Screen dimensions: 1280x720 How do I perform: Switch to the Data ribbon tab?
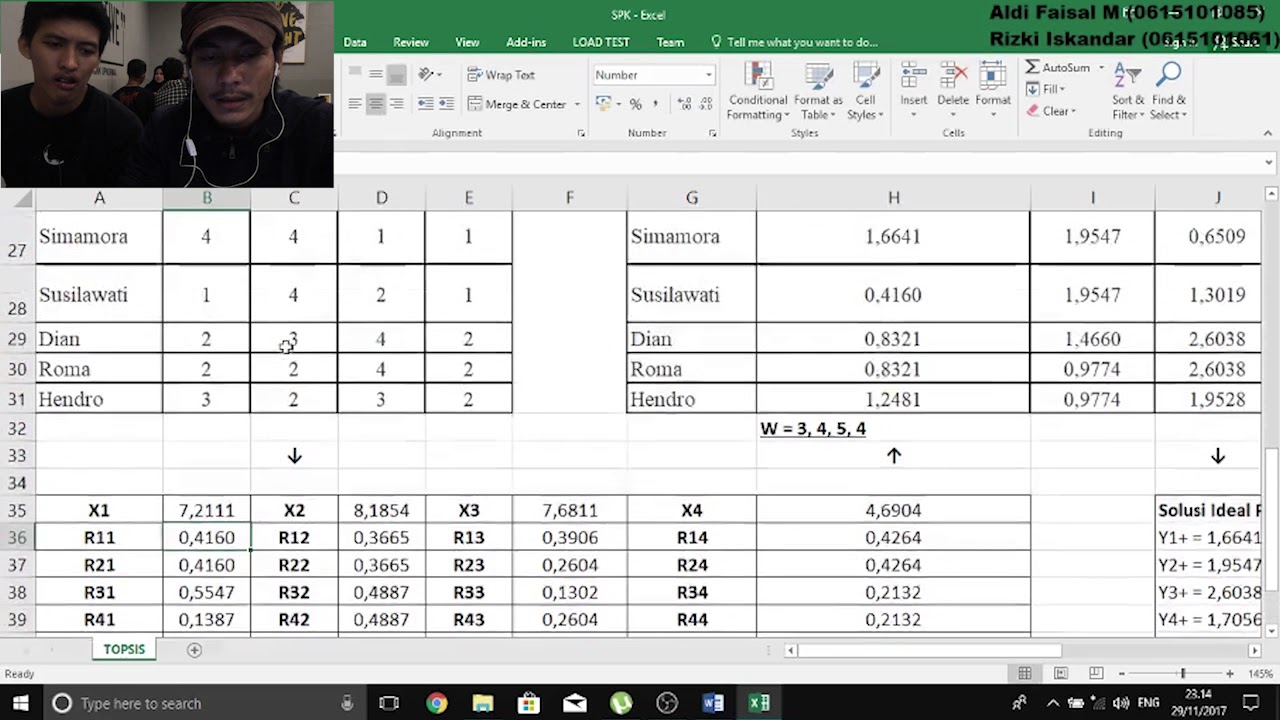[355, 42]
